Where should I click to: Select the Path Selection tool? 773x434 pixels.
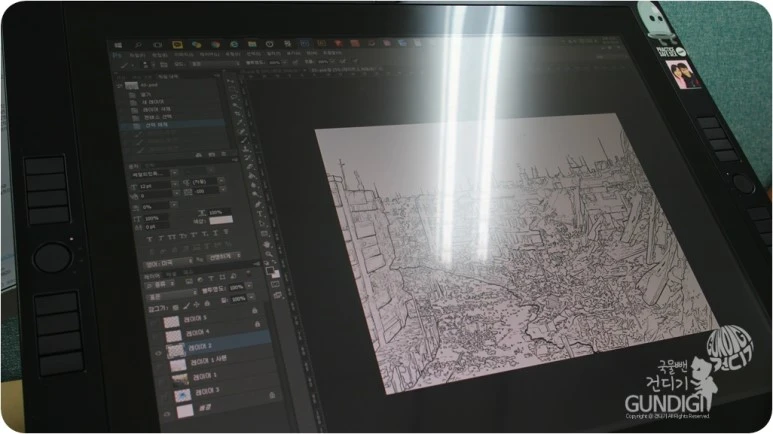coord(261,223)
